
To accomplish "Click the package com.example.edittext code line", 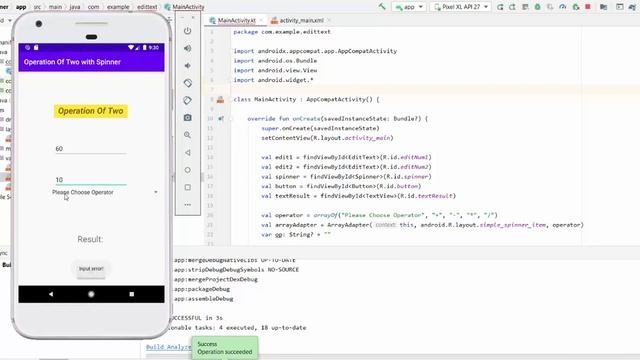I will 282,31.
